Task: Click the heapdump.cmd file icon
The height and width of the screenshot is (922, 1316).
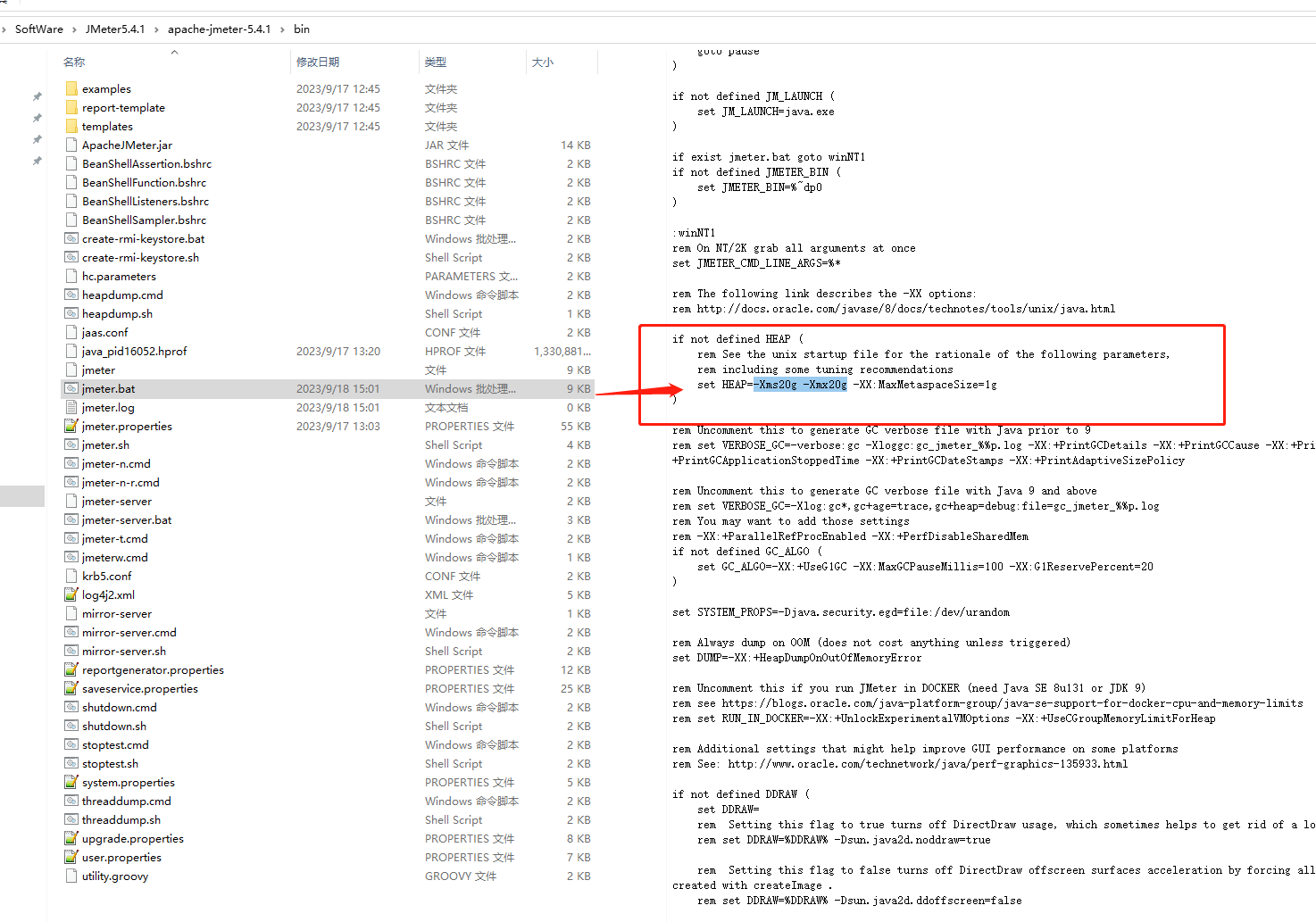Action: tap(71, 295)
